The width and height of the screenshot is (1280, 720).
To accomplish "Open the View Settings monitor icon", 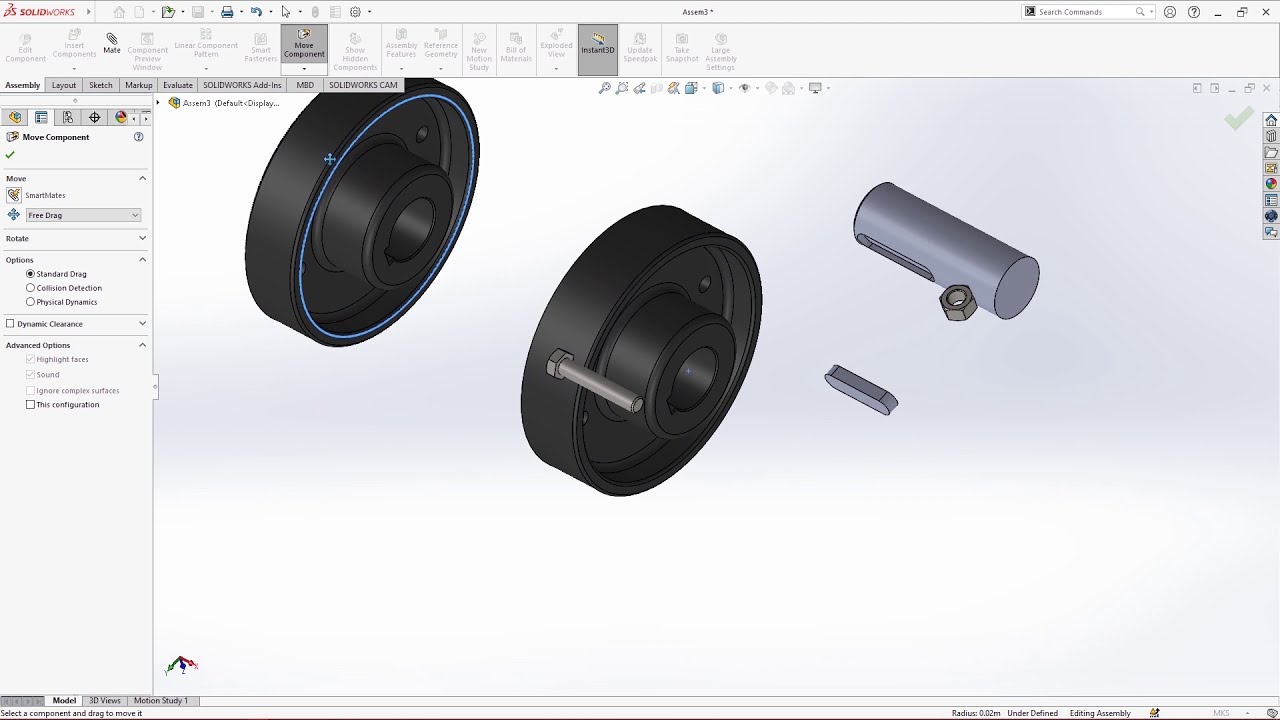I will (815, 88).
